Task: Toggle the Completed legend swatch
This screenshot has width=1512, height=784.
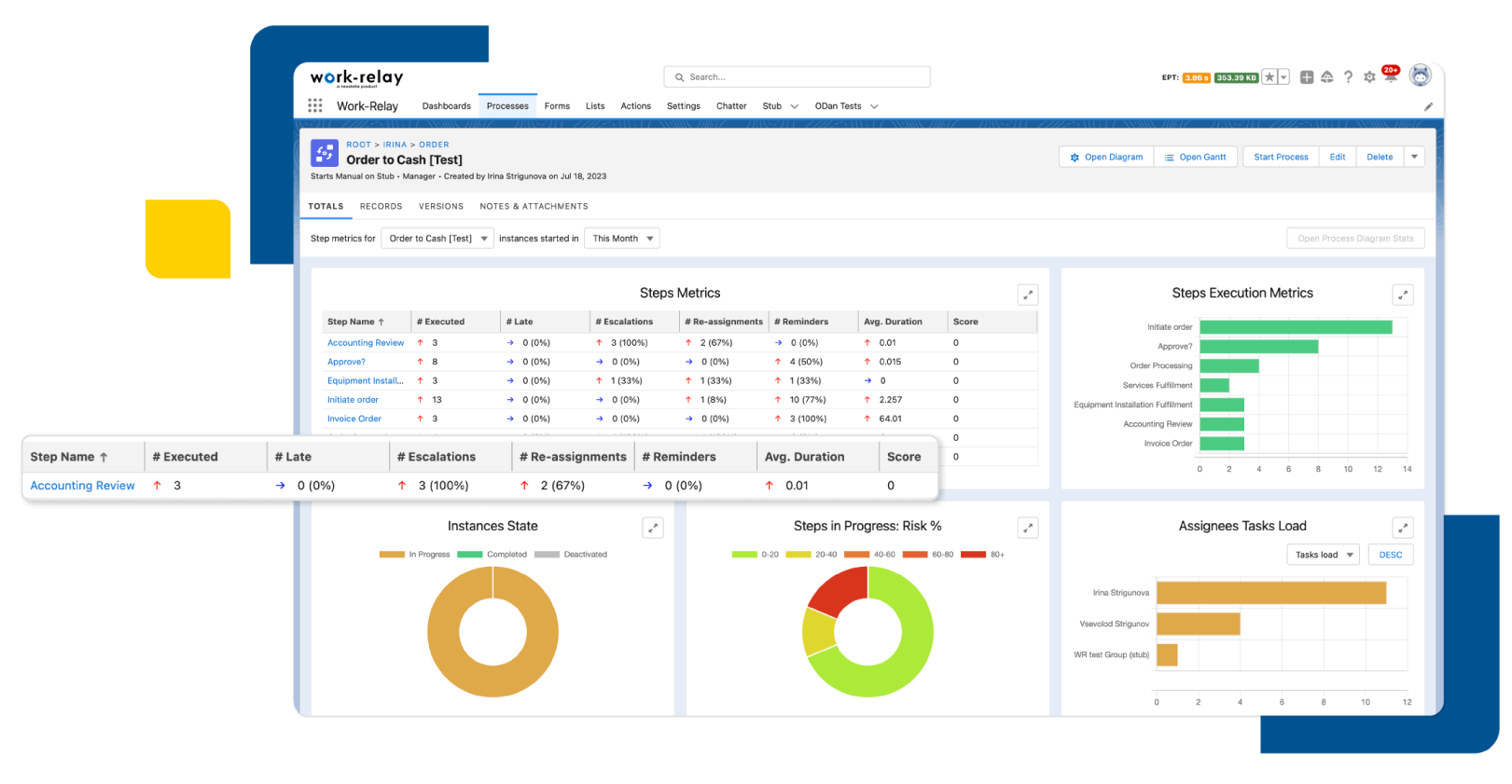Action: point(470,555)
